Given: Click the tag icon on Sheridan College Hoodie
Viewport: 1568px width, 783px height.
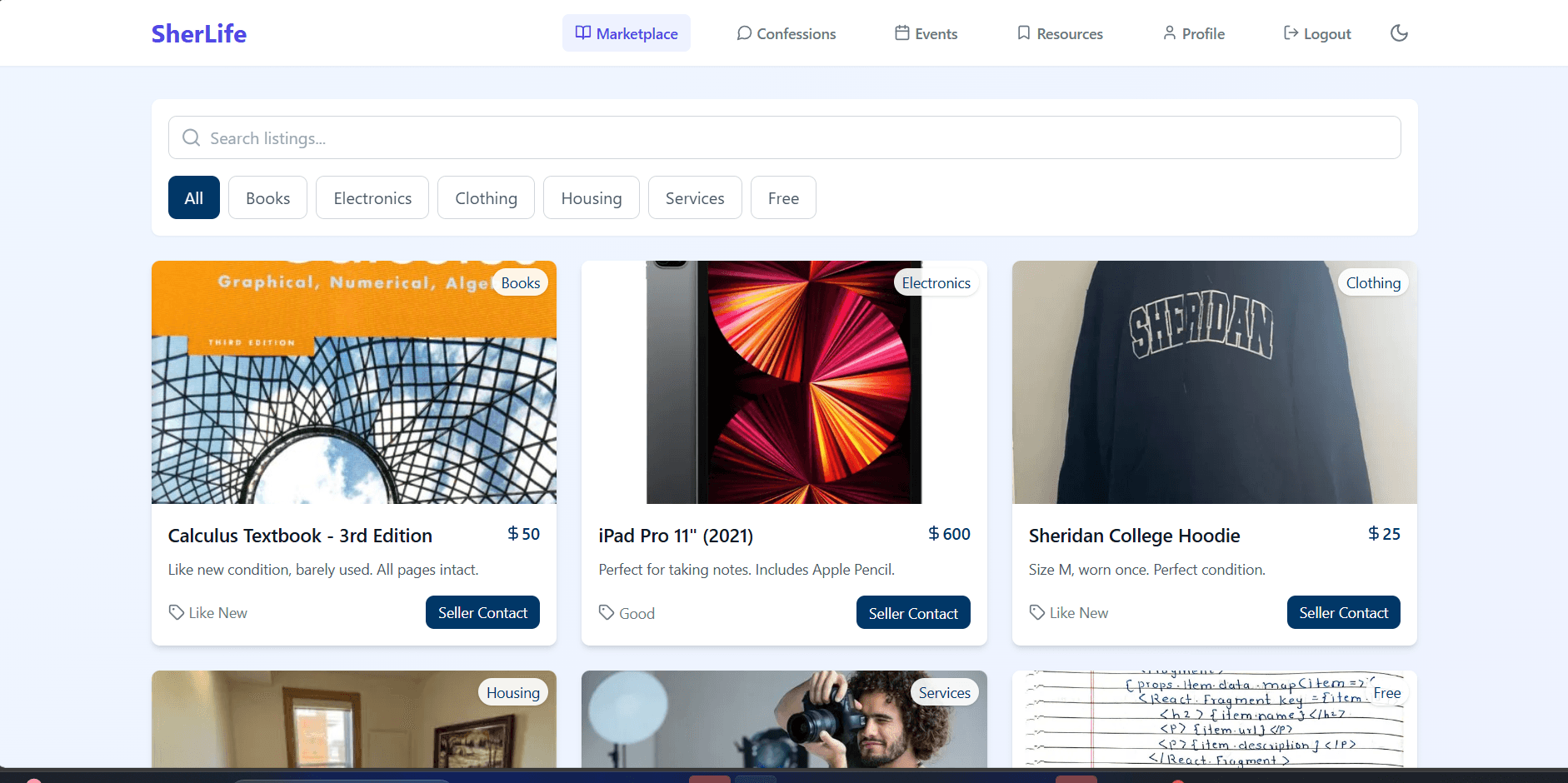Looking at the screenshot, I should pyautogui.click(x=1037, y=612).
